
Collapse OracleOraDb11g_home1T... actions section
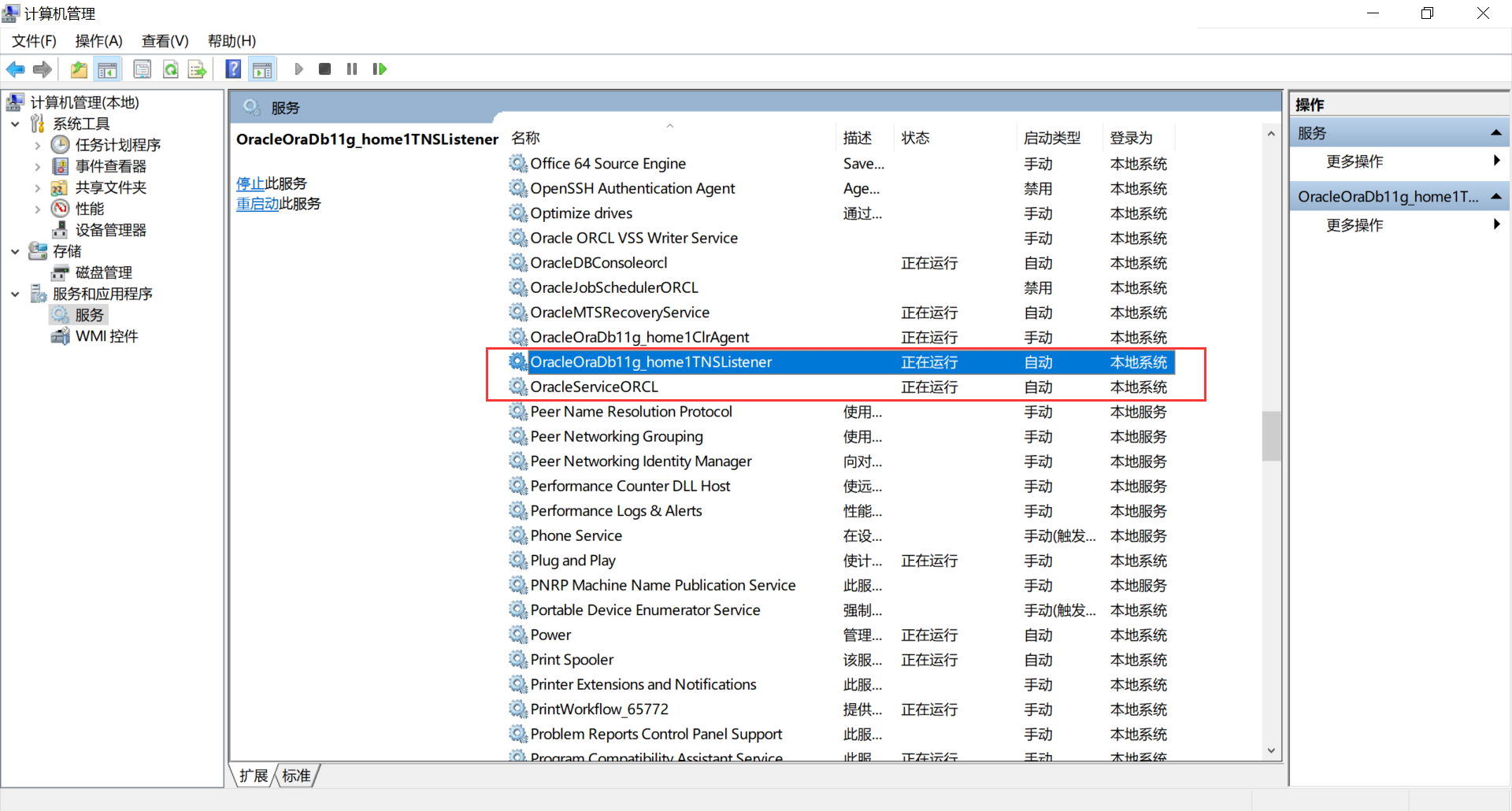pos(1495,196)
